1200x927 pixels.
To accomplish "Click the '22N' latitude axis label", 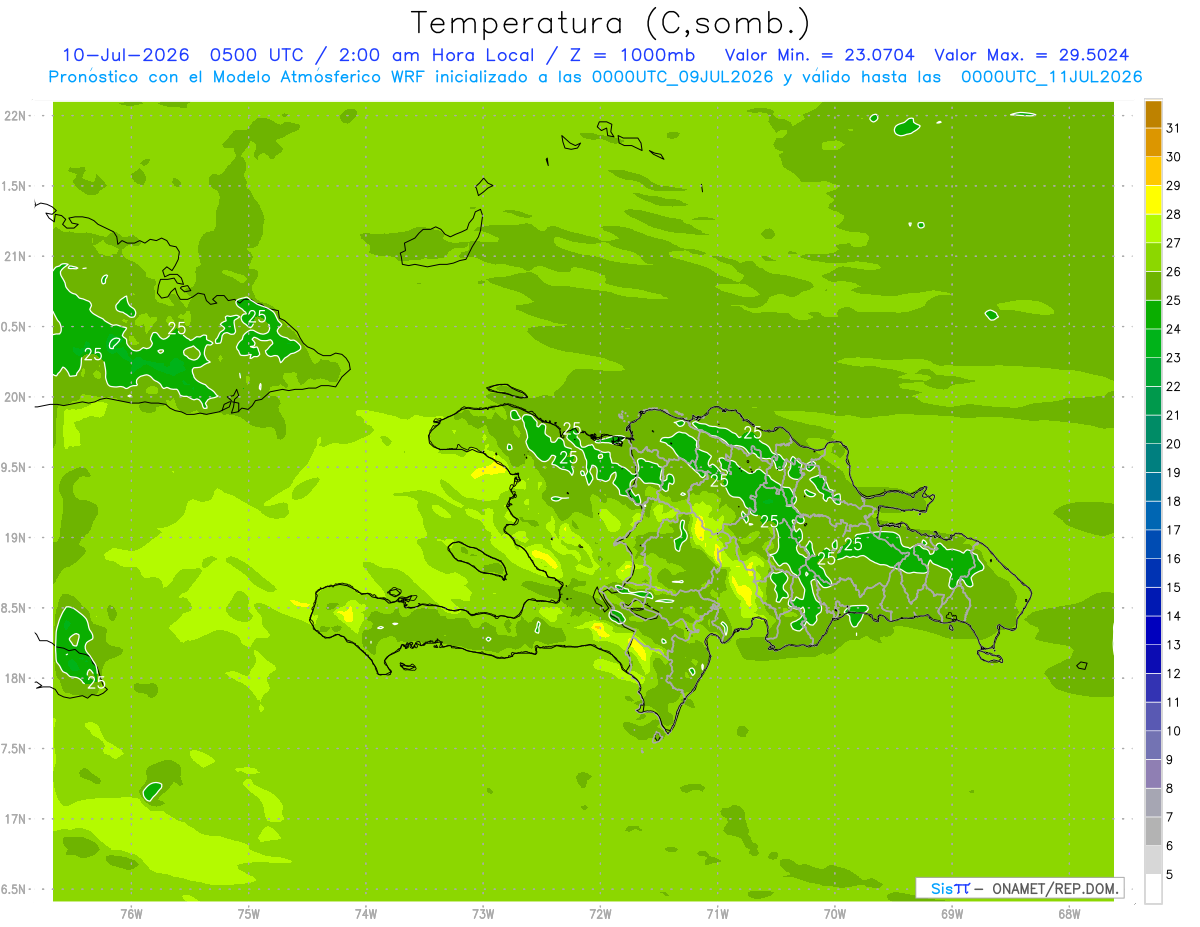I will click(16, 116).
